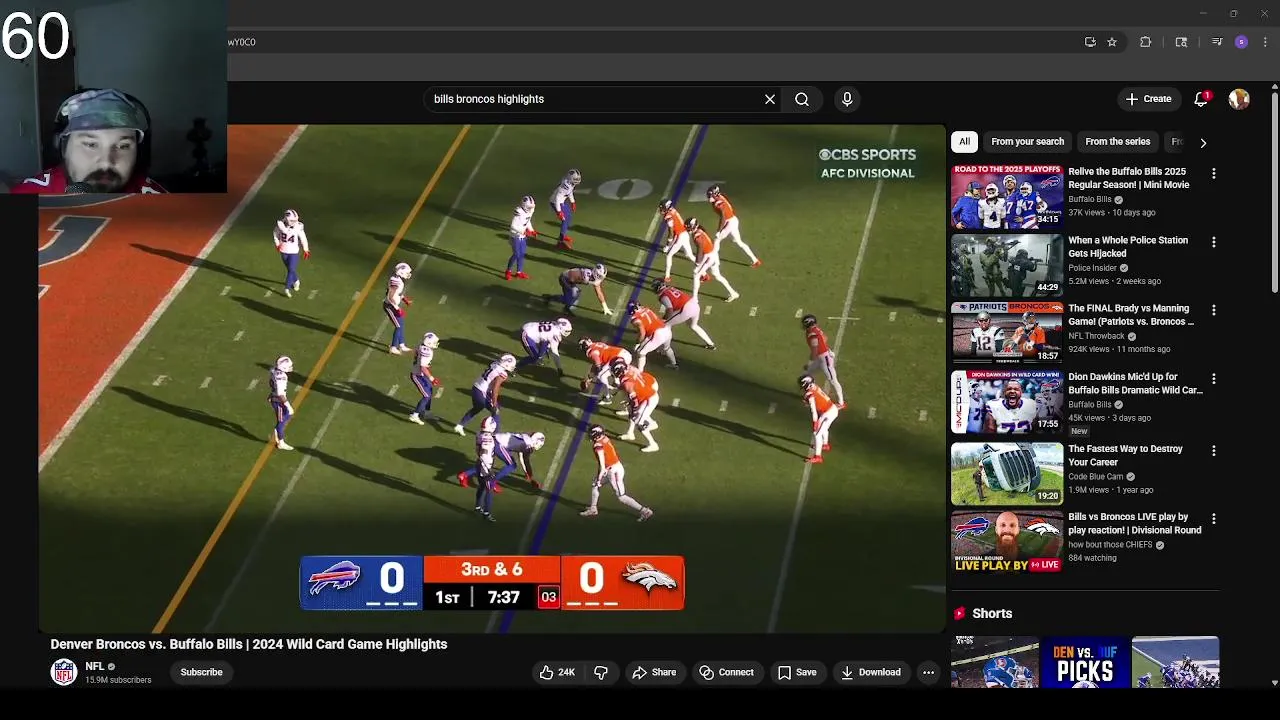Open options for Fastest Way to Destroy Career video
Screen dimensions: 1280x720
tap(1214, 451)
